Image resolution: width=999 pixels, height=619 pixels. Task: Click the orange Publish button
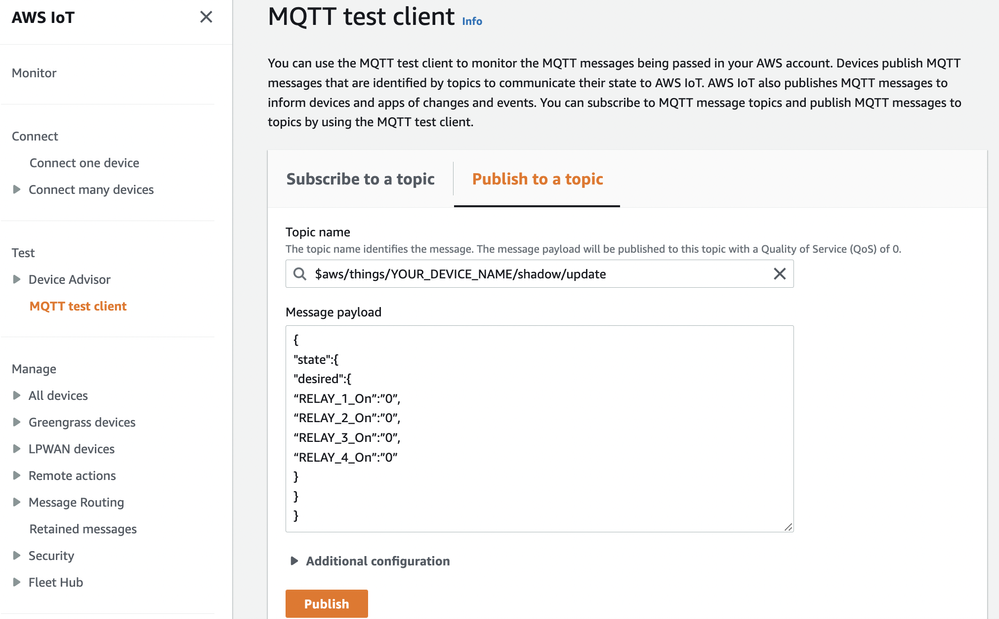click(326, 604)
